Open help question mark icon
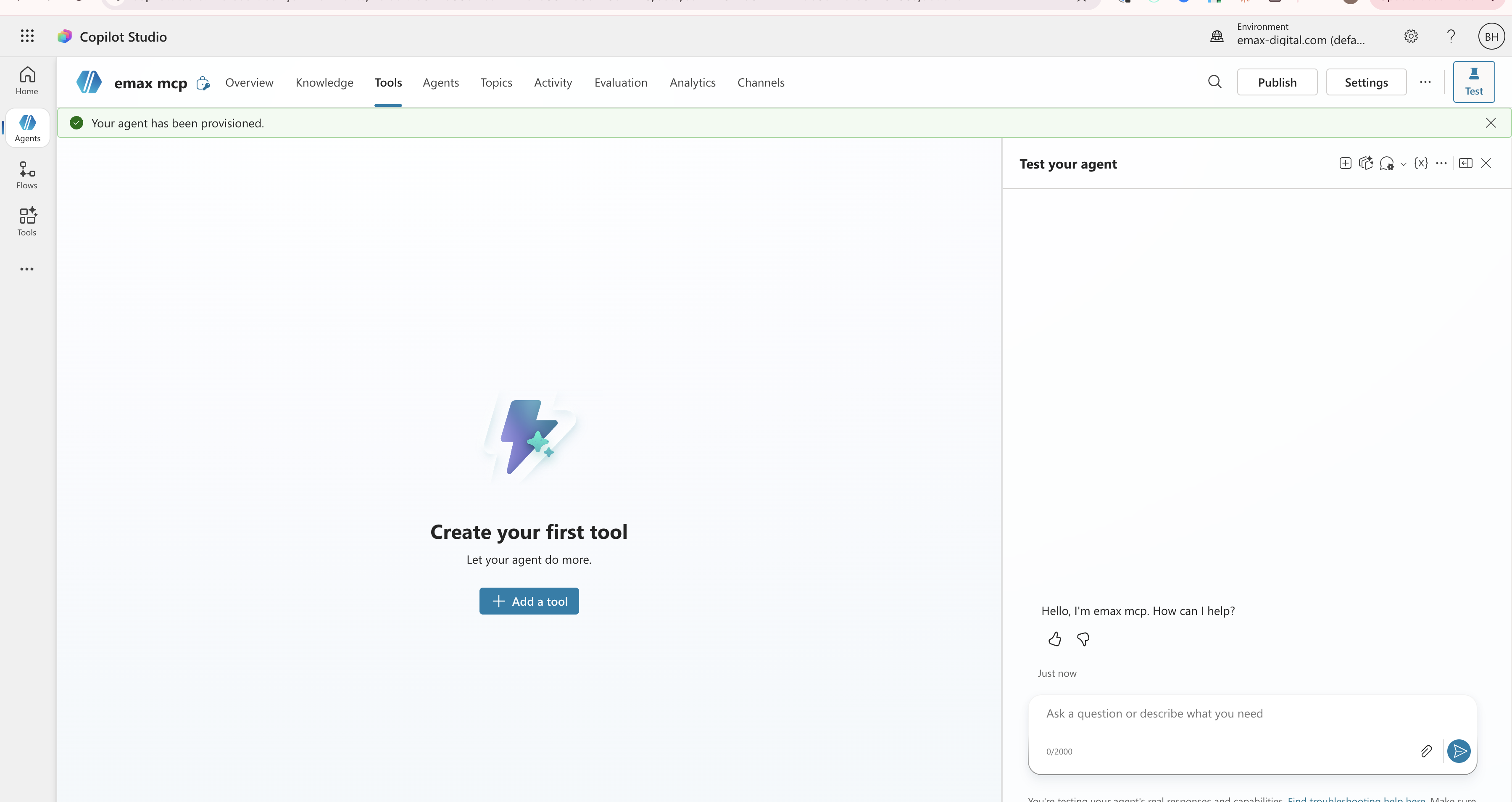This screenshot has width=1512, height=802. (x=1451, y=37)
